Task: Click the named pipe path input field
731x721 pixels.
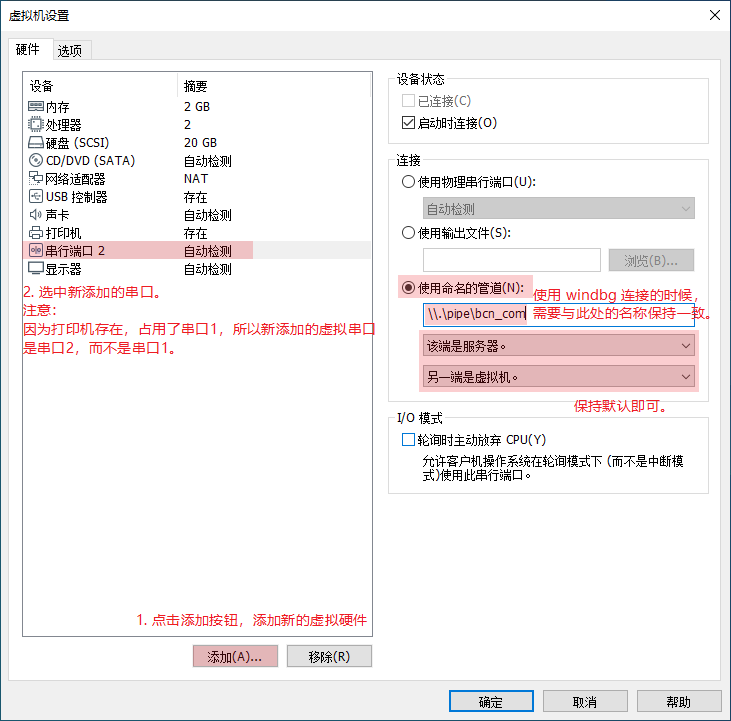Action: [x=559, y=315]
